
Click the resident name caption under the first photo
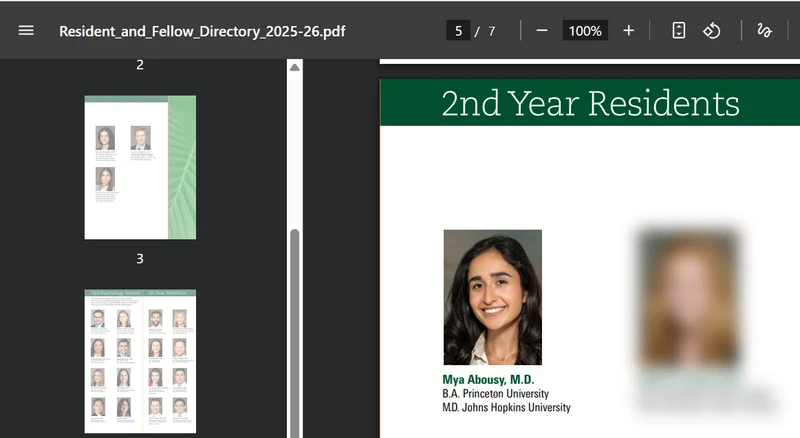[488, 379]
